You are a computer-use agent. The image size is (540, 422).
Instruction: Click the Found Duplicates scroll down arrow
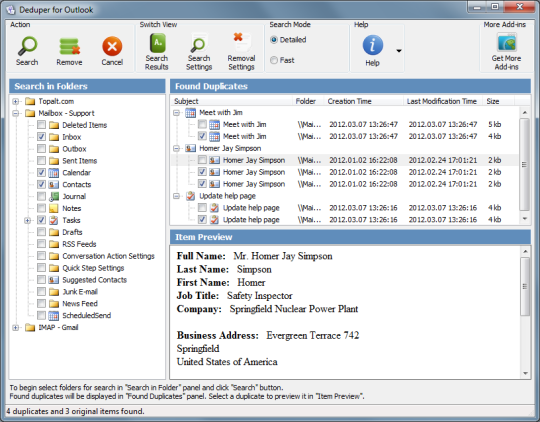(525, 219)
